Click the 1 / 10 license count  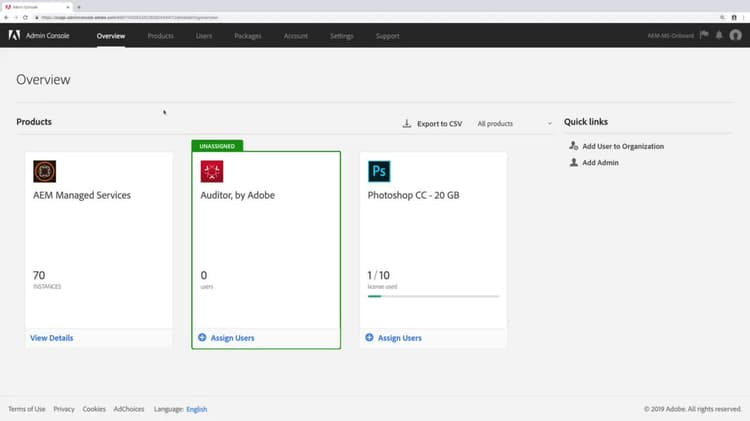tap(378, 275)
